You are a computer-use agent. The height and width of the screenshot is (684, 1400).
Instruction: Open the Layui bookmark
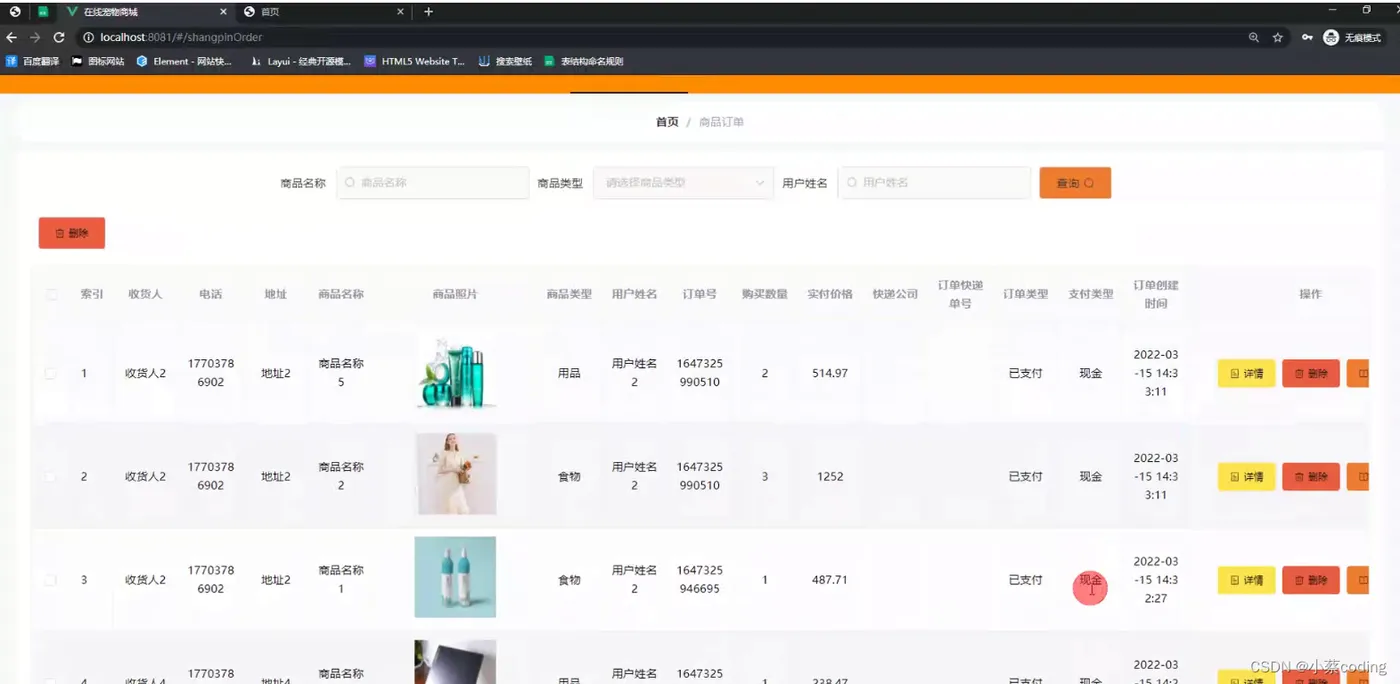pos(300,61)
